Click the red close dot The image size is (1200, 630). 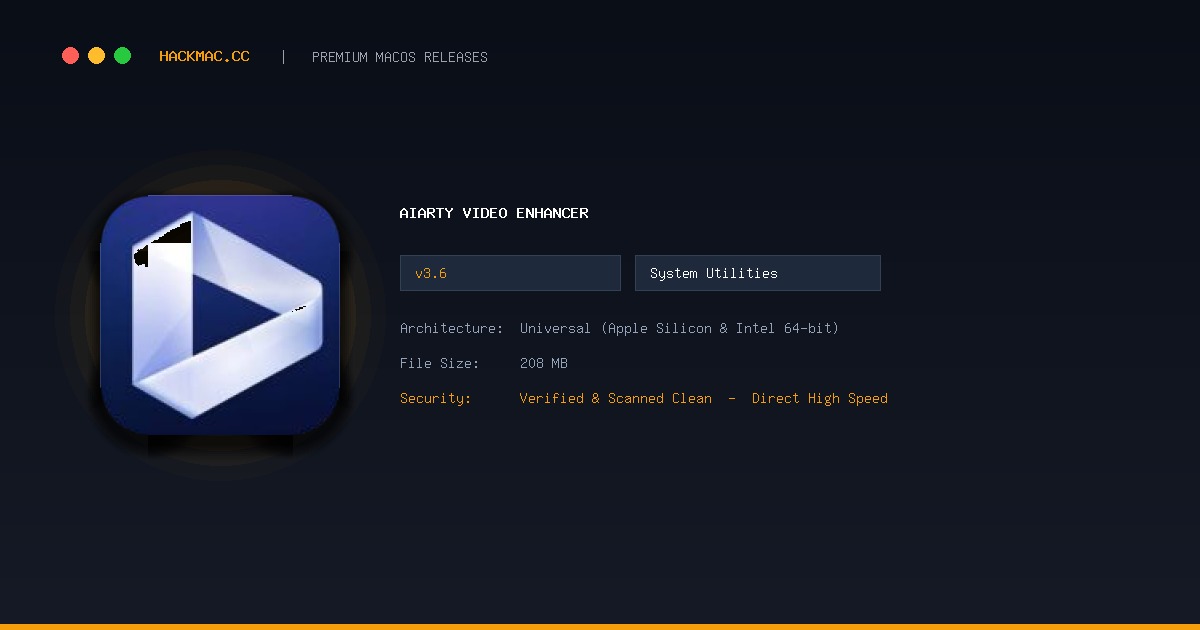pos(70,56)
